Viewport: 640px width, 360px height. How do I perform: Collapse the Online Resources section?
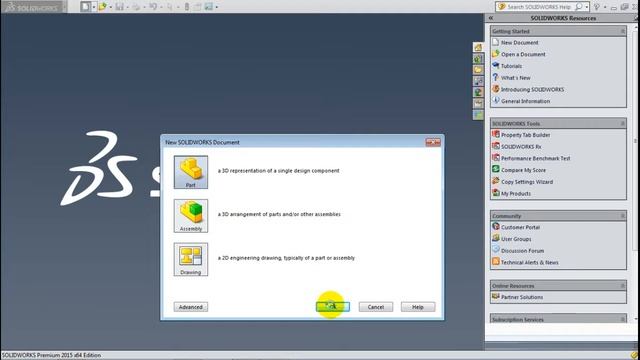coord(622,286)
